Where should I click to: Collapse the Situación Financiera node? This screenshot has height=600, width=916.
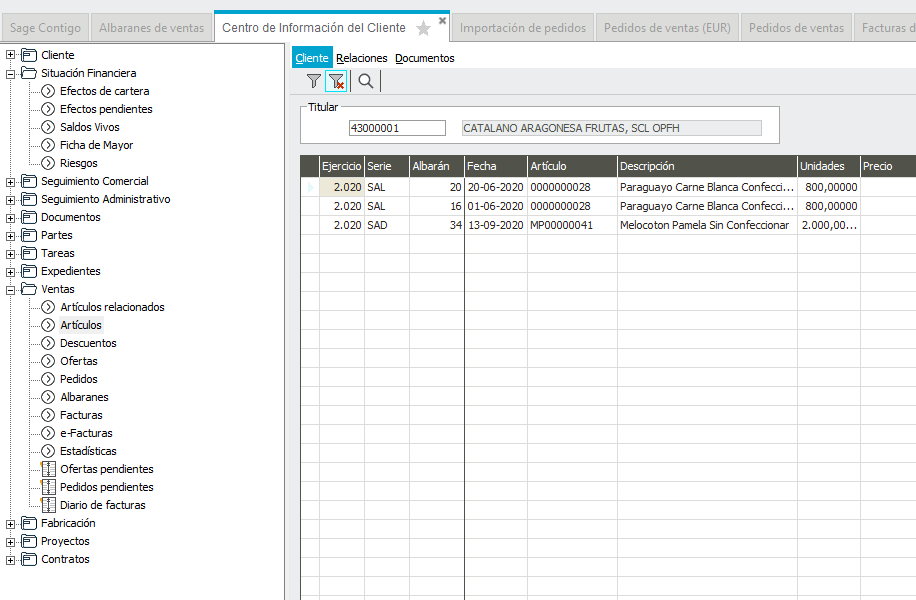tap(10, 73)
